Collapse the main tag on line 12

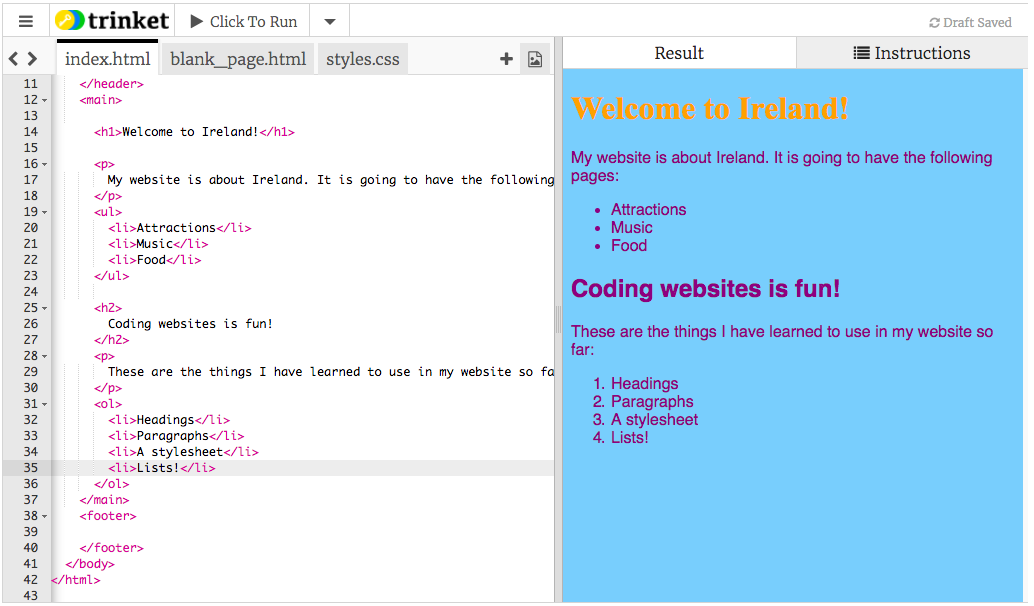(x=45, y=100)
